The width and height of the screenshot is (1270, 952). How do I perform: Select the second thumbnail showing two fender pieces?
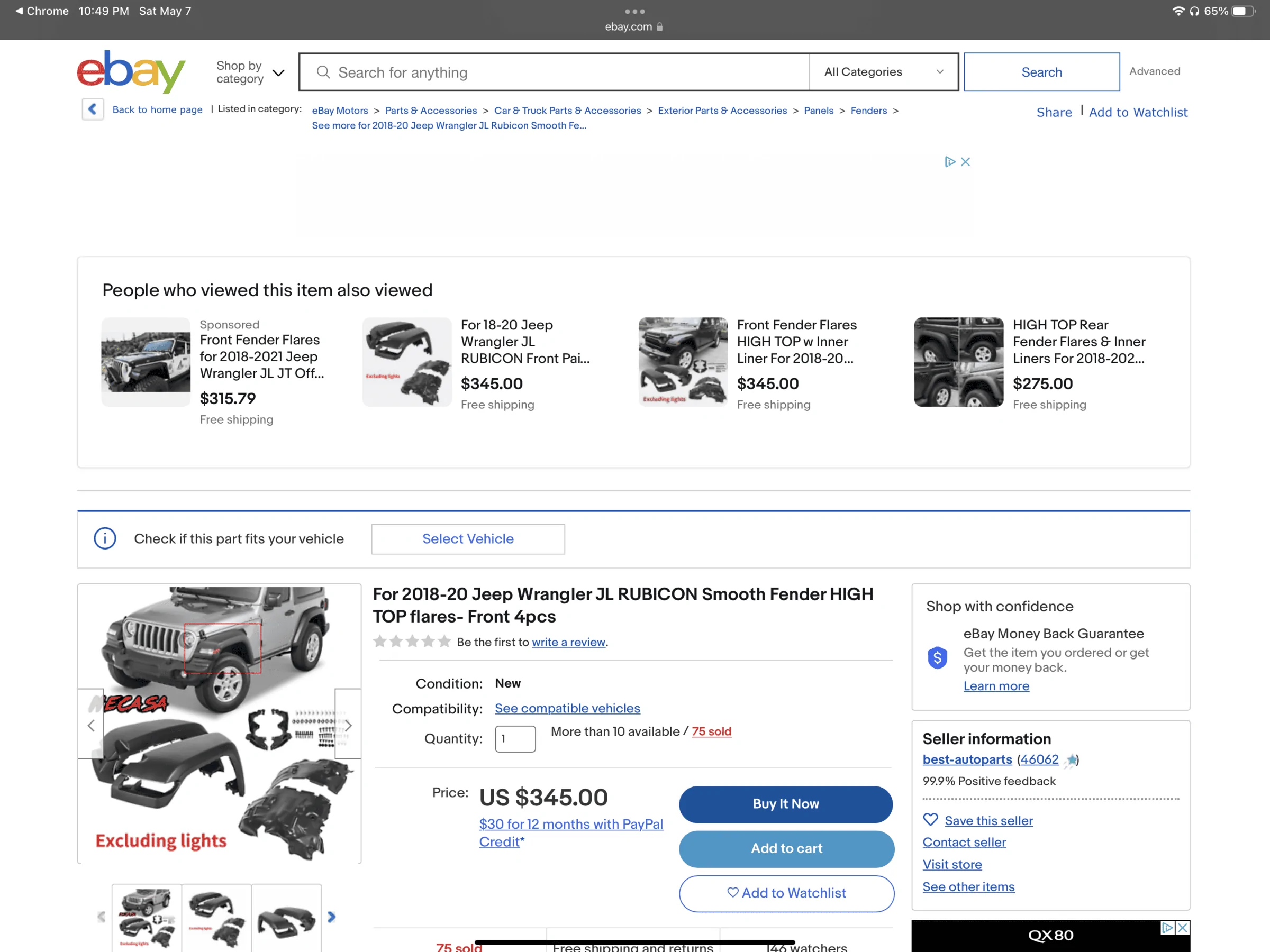point(216,917)
